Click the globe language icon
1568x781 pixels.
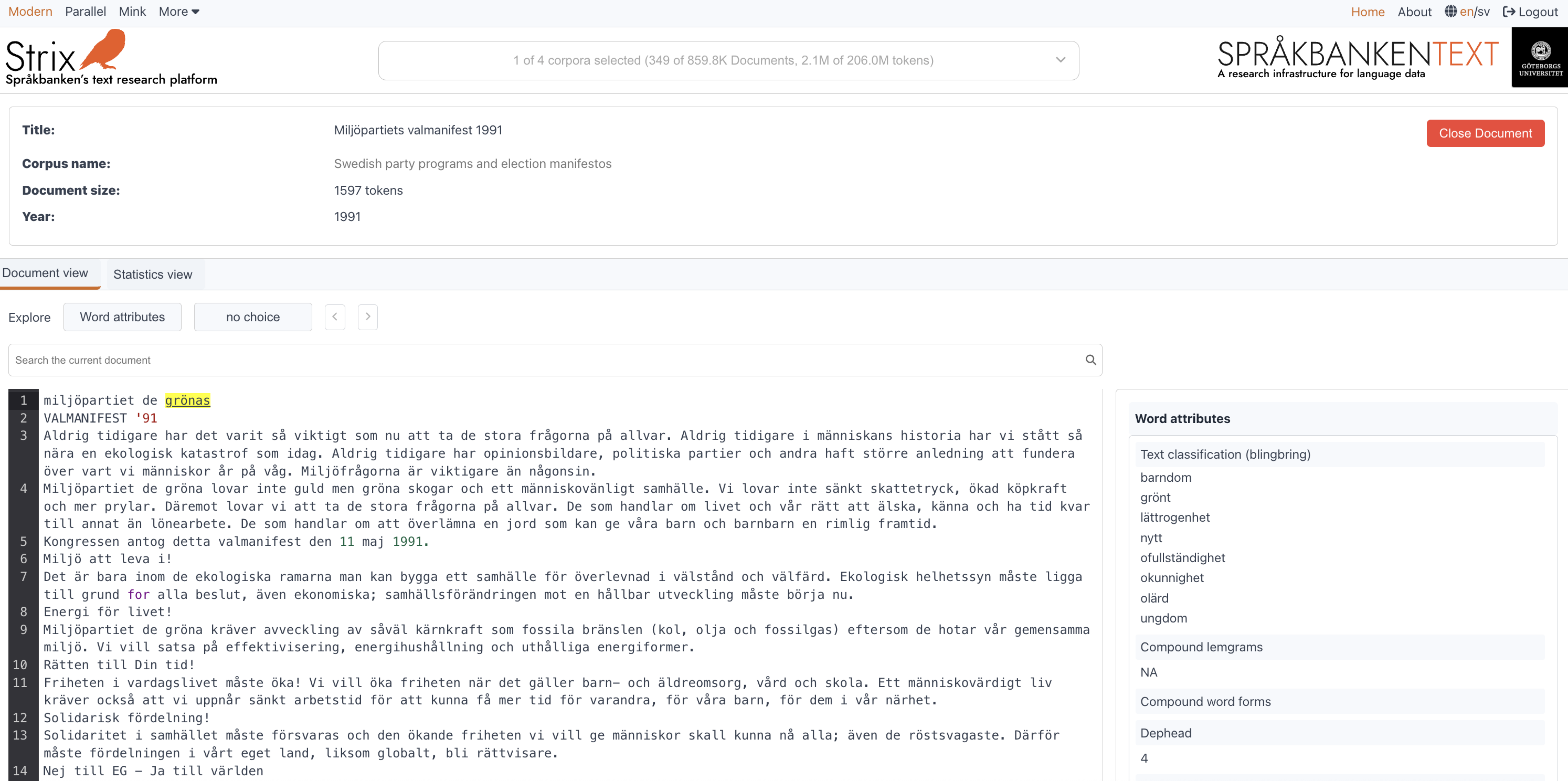pyautogui.click(x=1451, y=12)
